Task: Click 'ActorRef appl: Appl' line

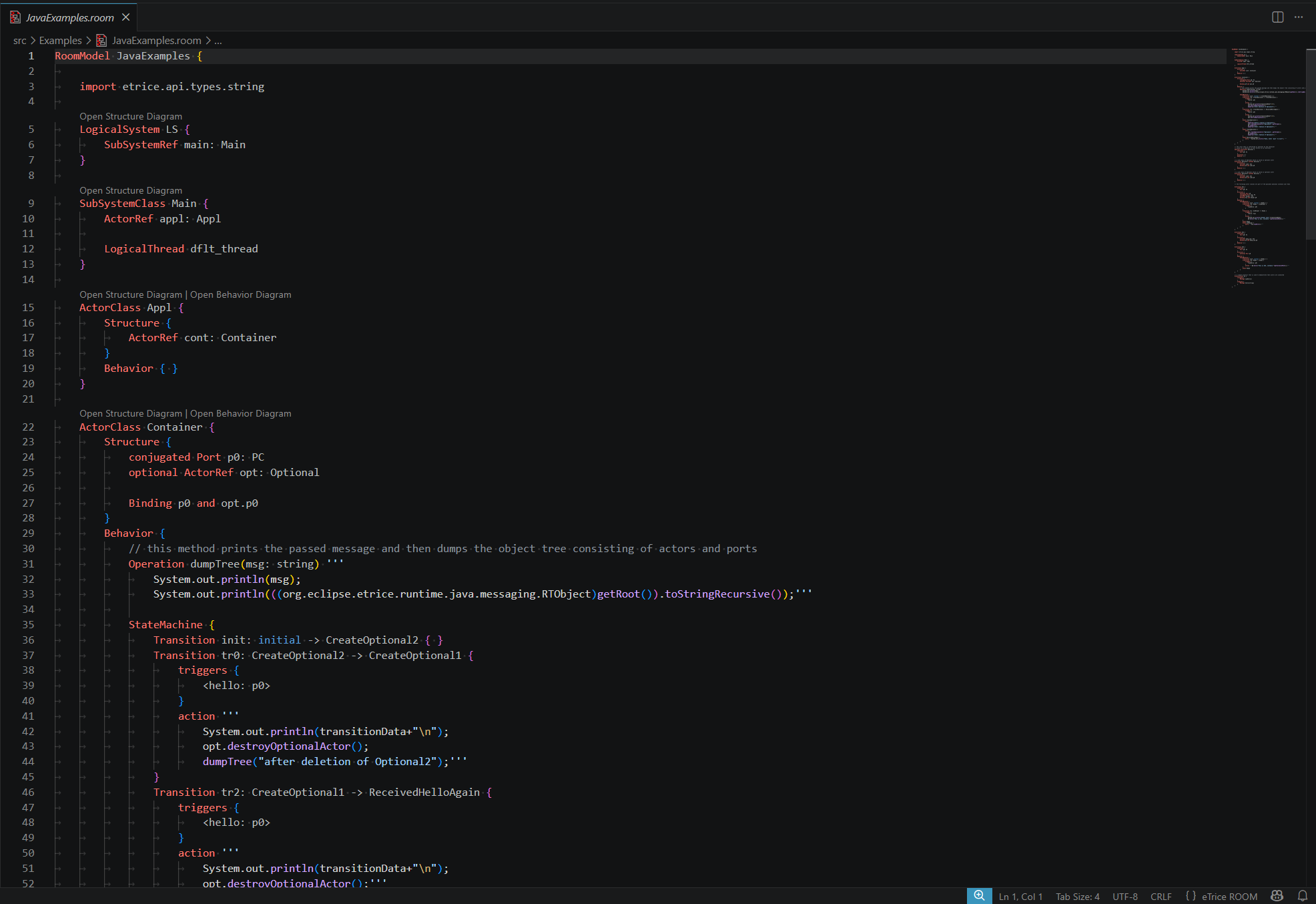Action: click(x=162, y=219)
